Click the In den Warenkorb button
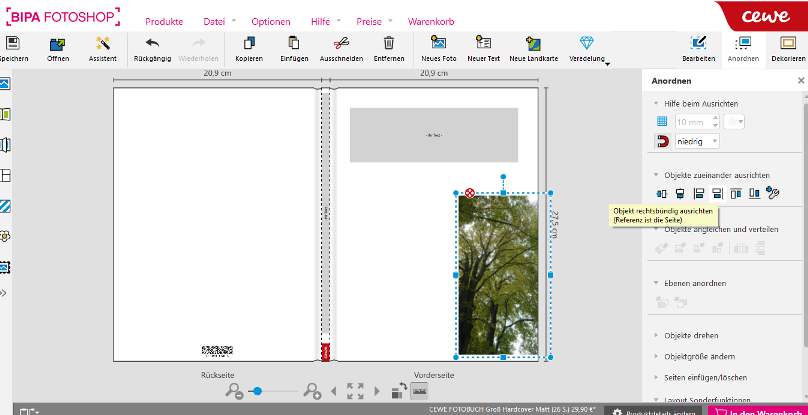 click(x=758, y=412)
